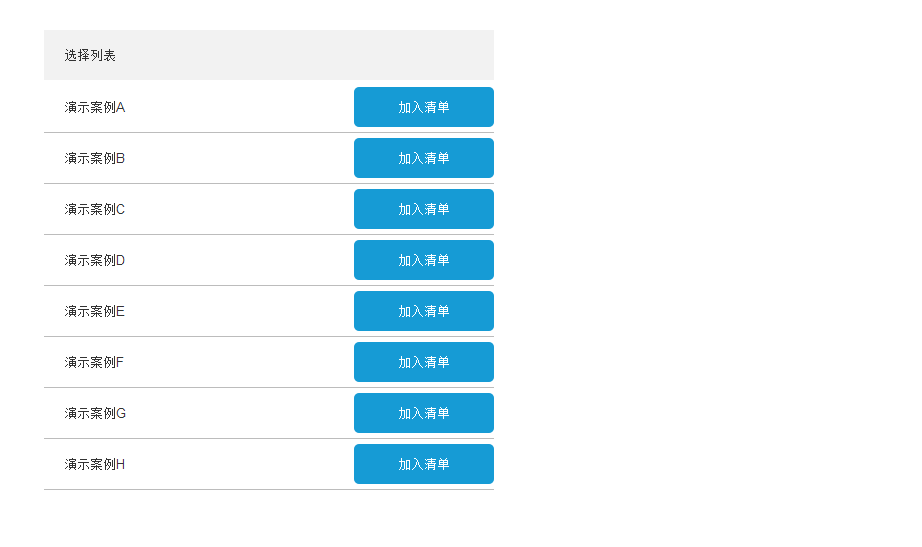The image size is (922, 547).
Task: Click empty right side of gray header bar
Action: [x=380, y=55]
